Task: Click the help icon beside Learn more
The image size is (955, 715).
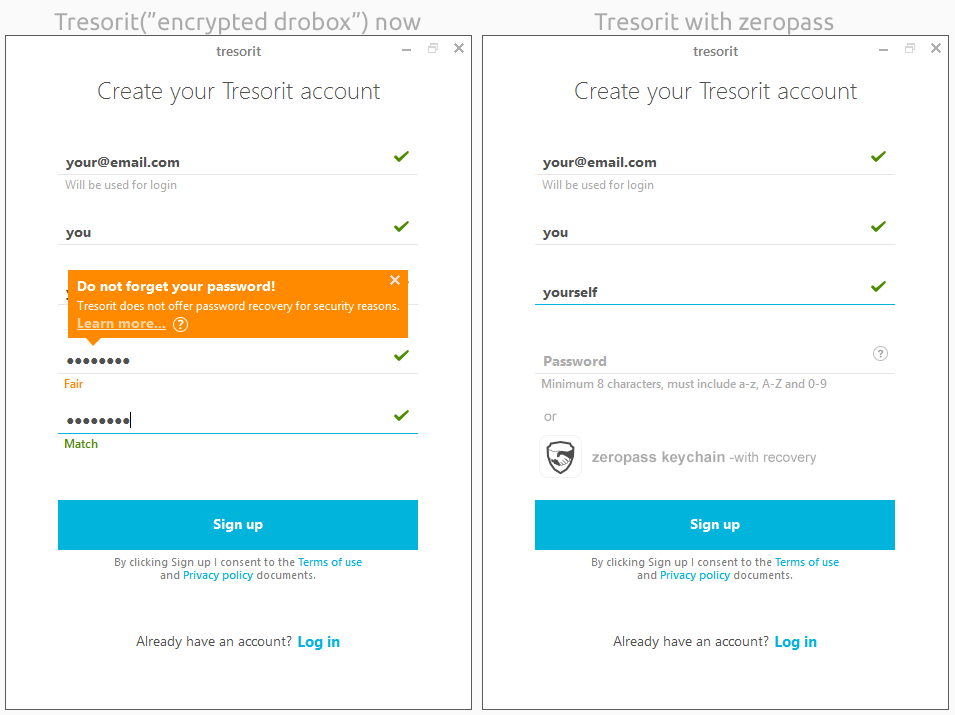Action: 180,324
